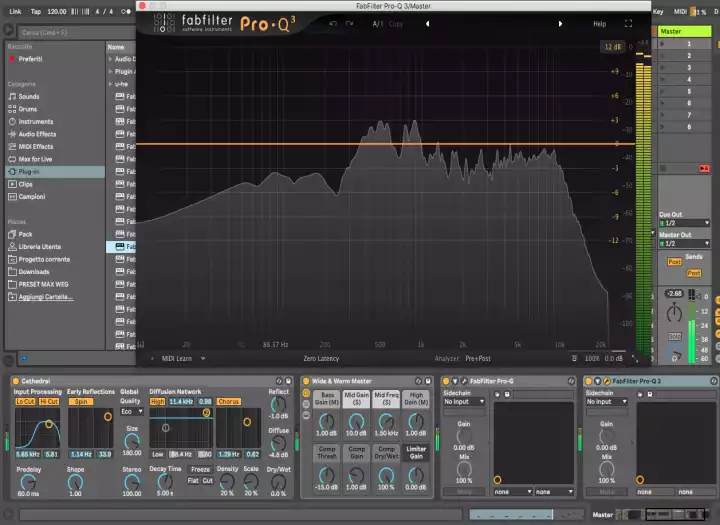Click Zero Latency processing mode

point(321,359)
